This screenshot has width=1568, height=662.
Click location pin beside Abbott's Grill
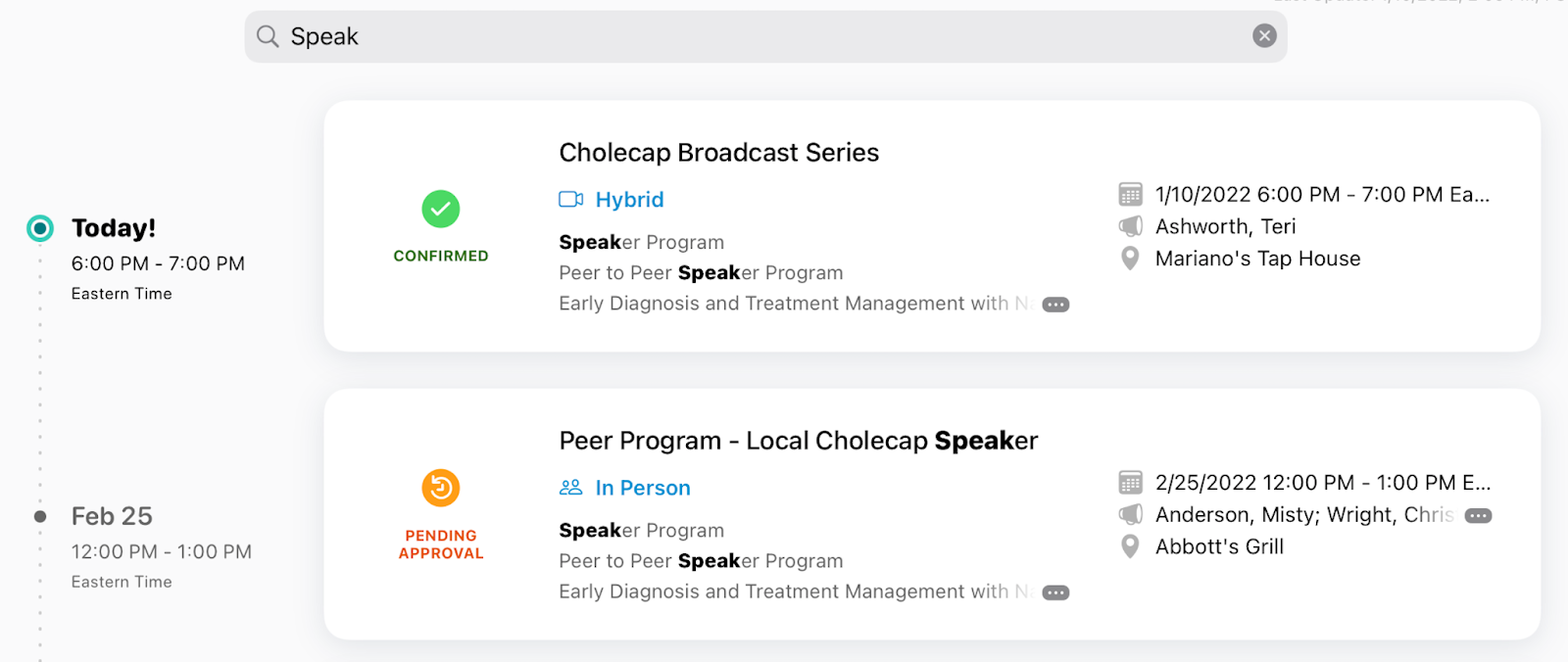[x=1130, y=546]
